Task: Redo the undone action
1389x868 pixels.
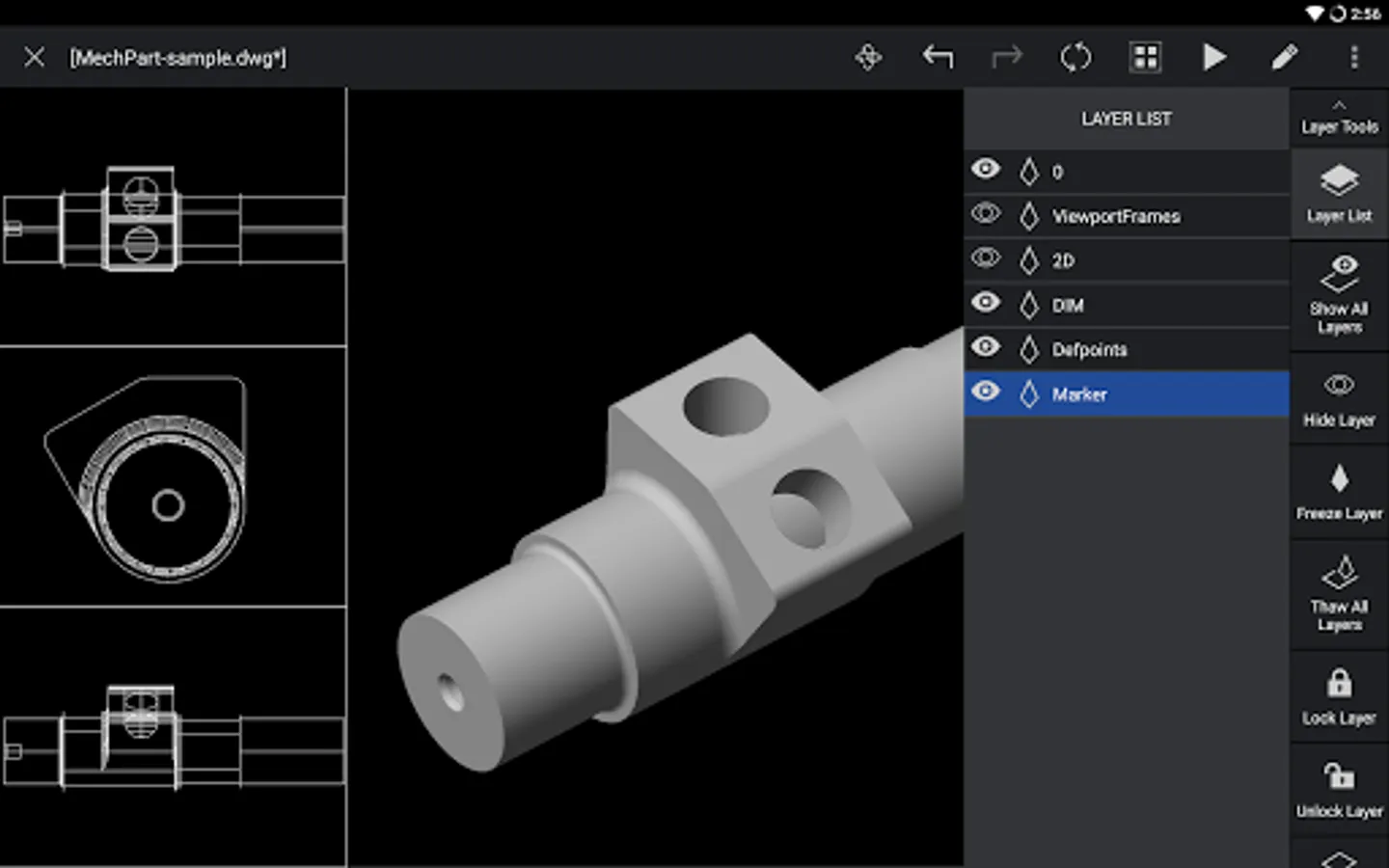Action: 1006,58
